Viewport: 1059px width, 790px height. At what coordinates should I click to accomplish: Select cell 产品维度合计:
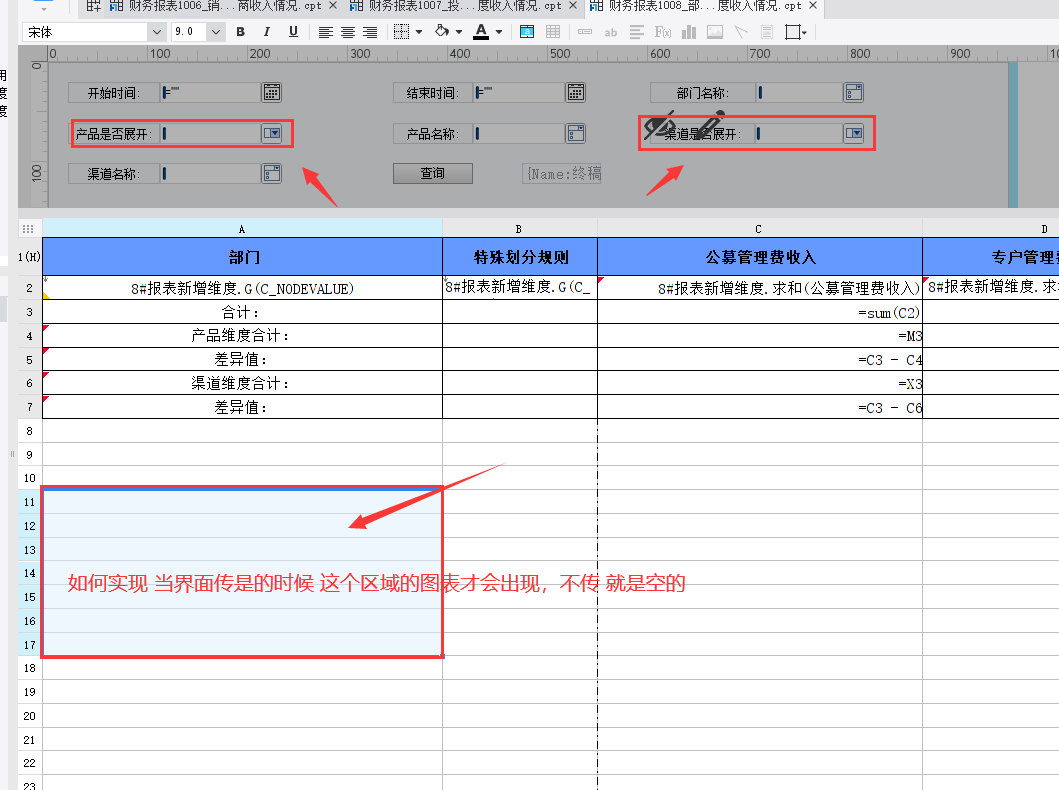(x=242, y=336)
